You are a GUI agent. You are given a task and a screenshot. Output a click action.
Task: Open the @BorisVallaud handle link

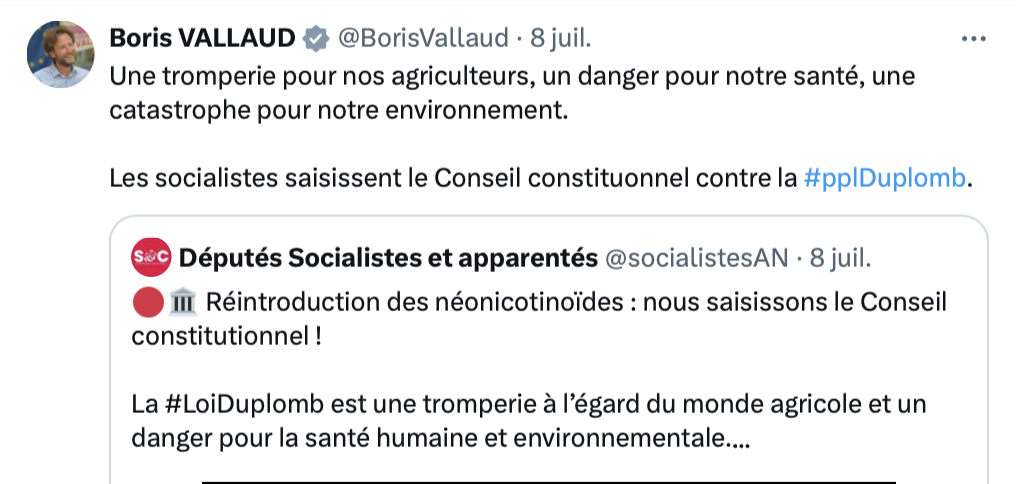[x=423, y=39]
